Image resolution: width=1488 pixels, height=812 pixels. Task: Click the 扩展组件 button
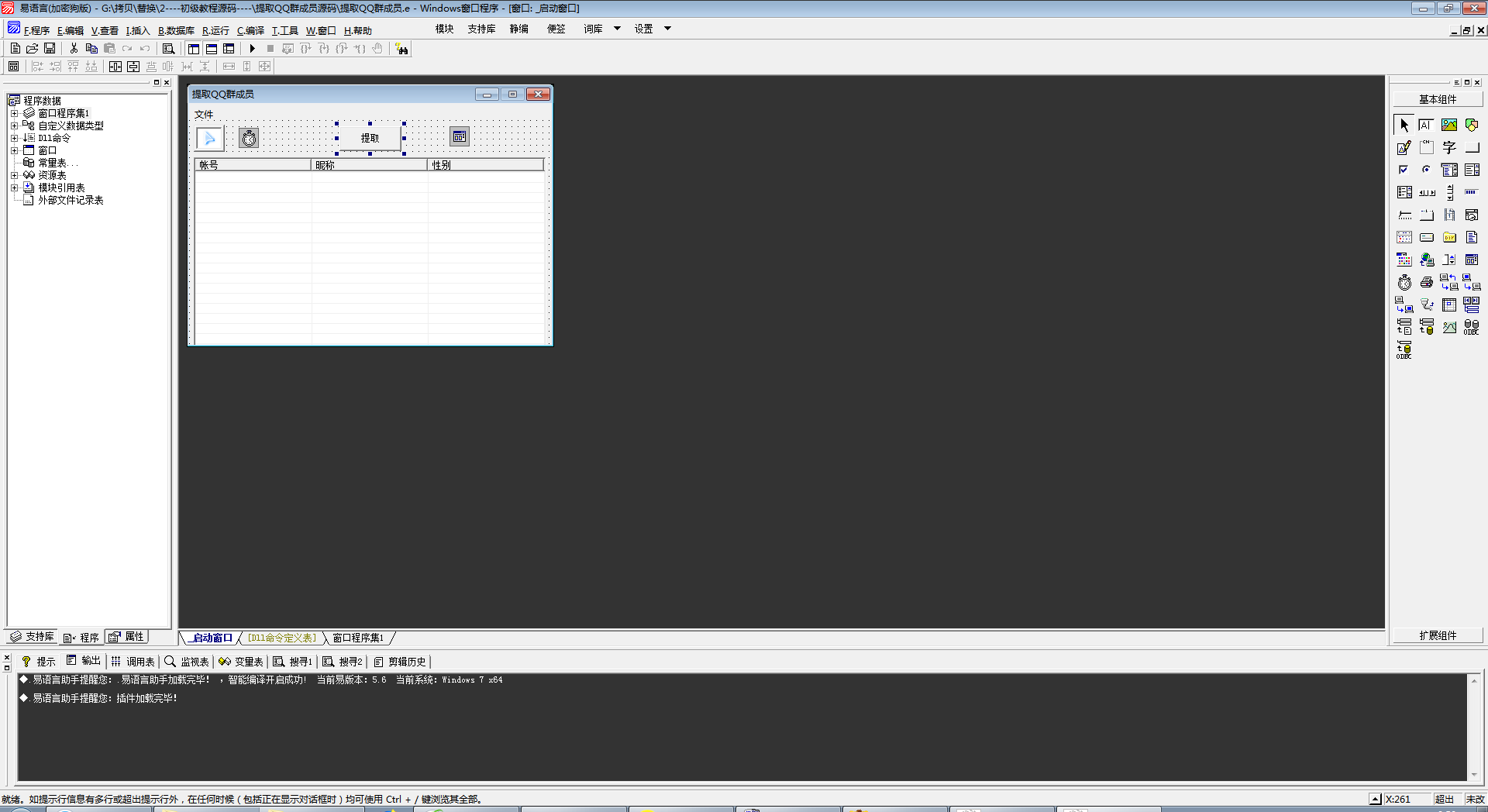(1438, 635)
